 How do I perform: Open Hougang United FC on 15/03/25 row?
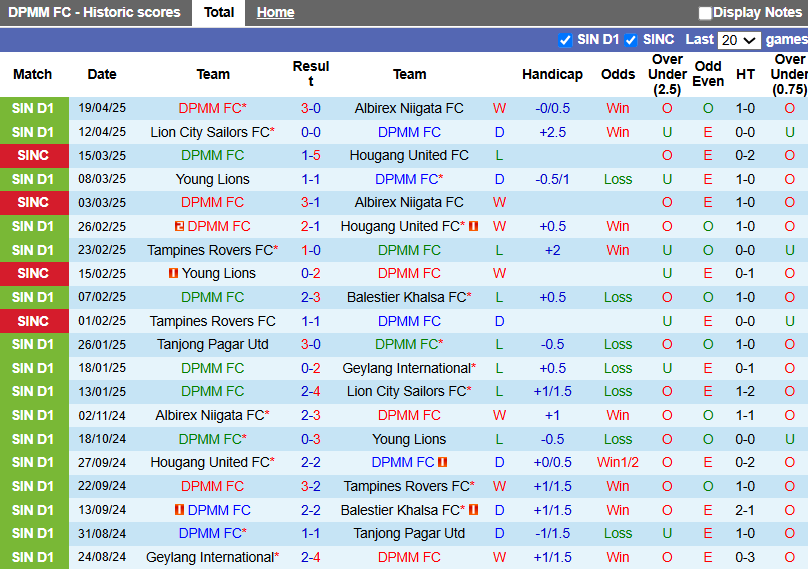409,155
